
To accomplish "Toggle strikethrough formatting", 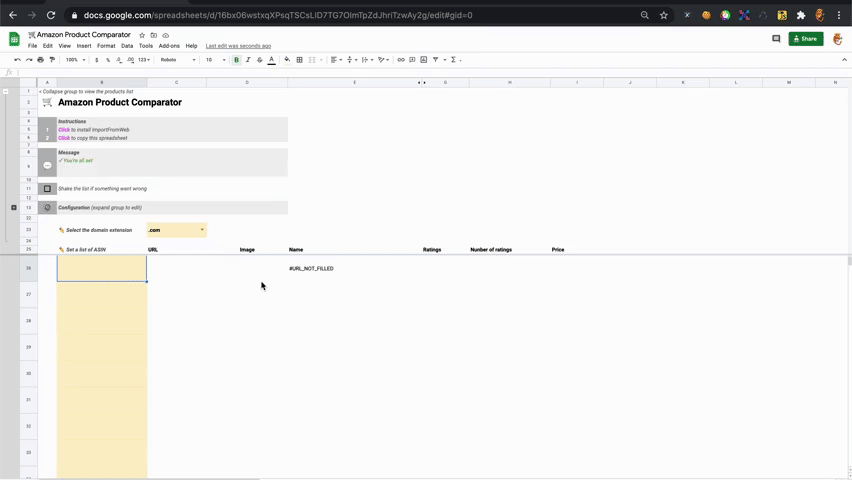I will pos(259,60).
